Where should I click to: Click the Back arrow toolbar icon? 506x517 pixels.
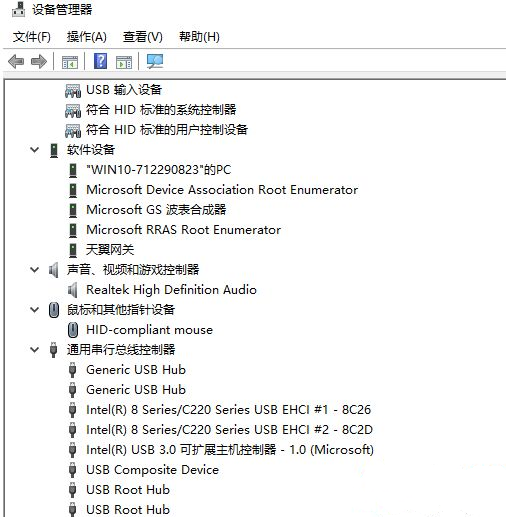click(x=16, y=62)
